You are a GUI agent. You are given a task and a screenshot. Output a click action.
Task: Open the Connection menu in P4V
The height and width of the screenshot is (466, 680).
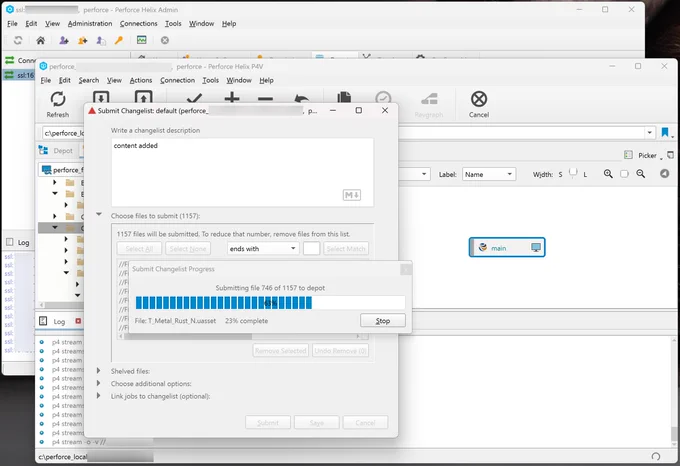coord(177,80)
